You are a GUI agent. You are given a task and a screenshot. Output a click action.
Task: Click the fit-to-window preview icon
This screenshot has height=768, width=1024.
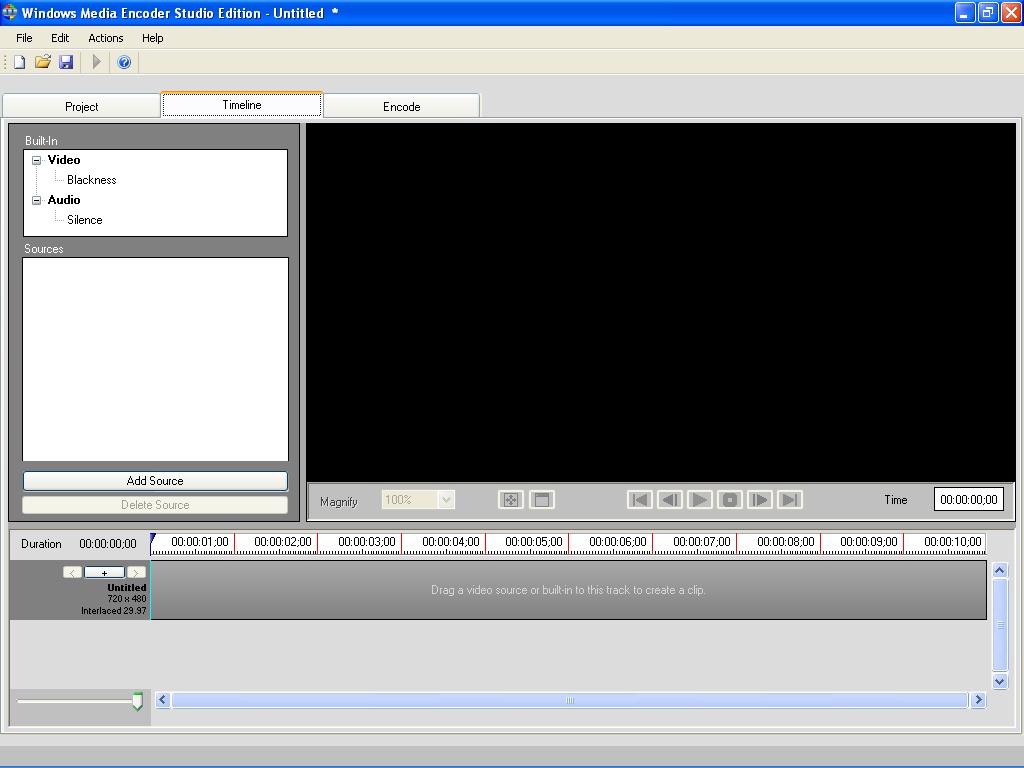tap(511, 500)
